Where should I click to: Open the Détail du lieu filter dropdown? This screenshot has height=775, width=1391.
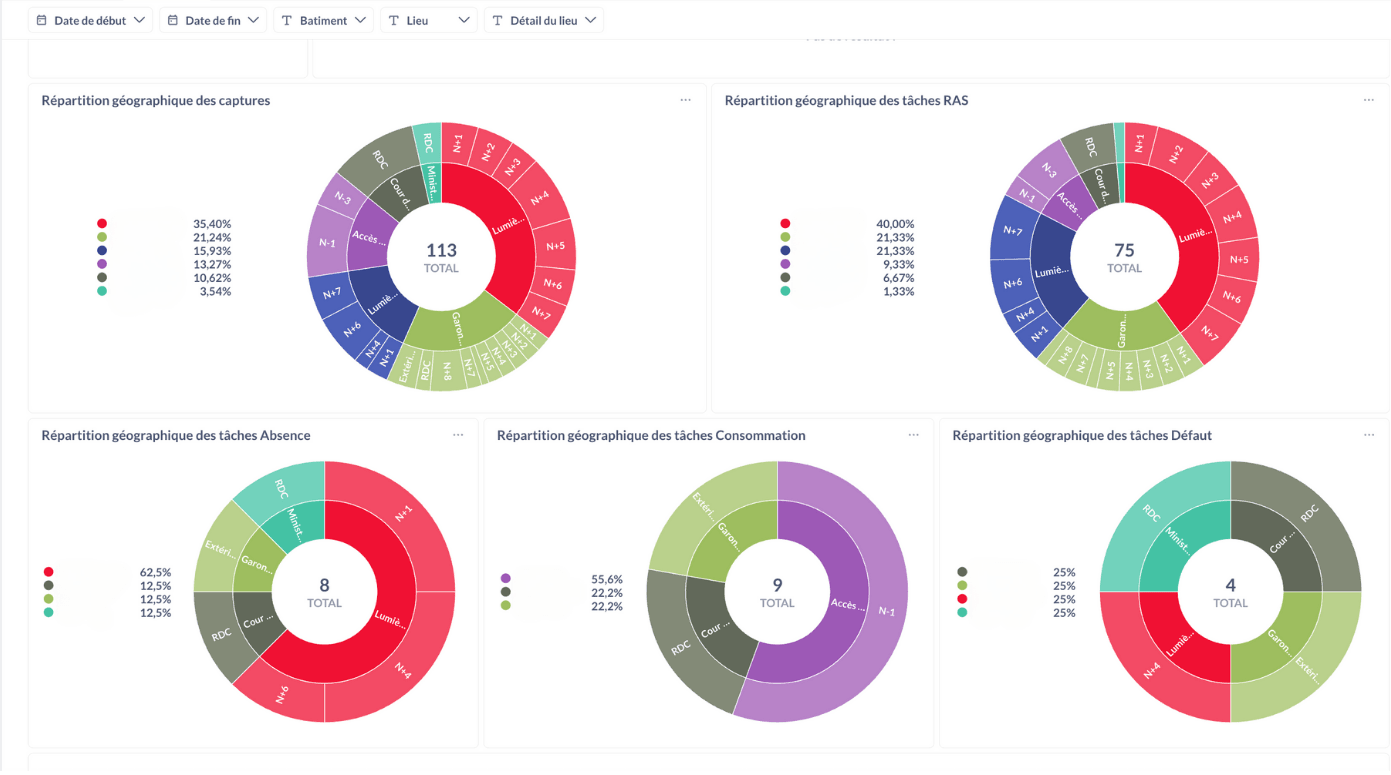(x=544, y=20)
